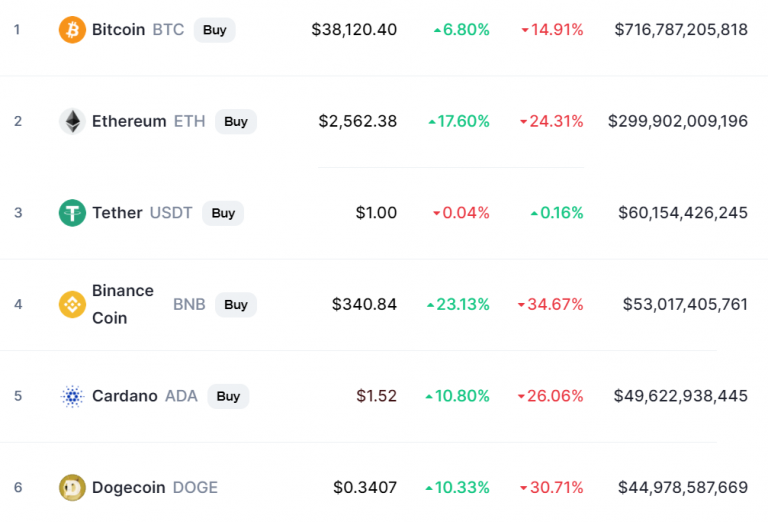Click the Buy button beside Cardano ADA
The image size is (768, 522).
coord(228,396)
